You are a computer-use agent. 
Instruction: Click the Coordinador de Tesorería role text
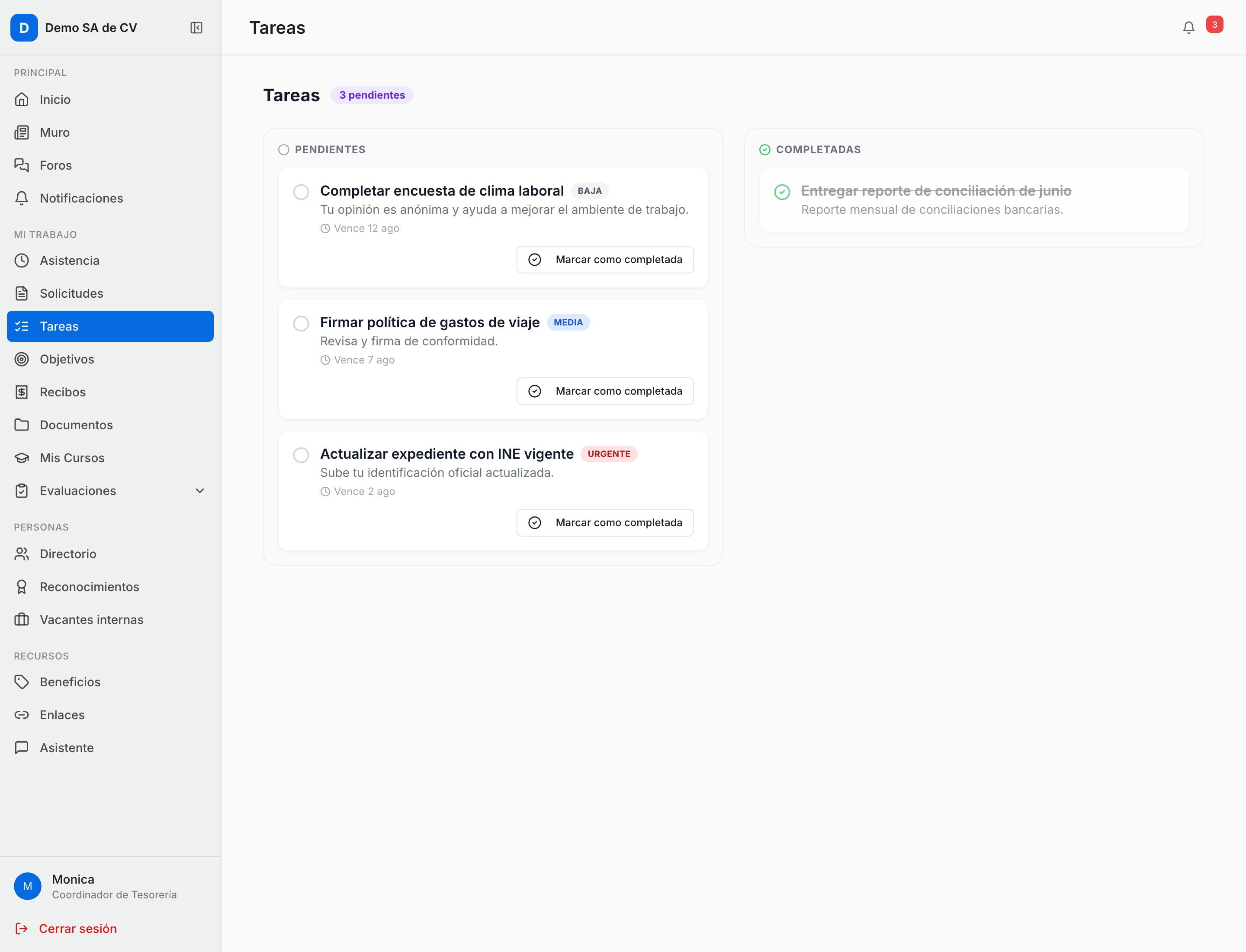pos(115,895)
